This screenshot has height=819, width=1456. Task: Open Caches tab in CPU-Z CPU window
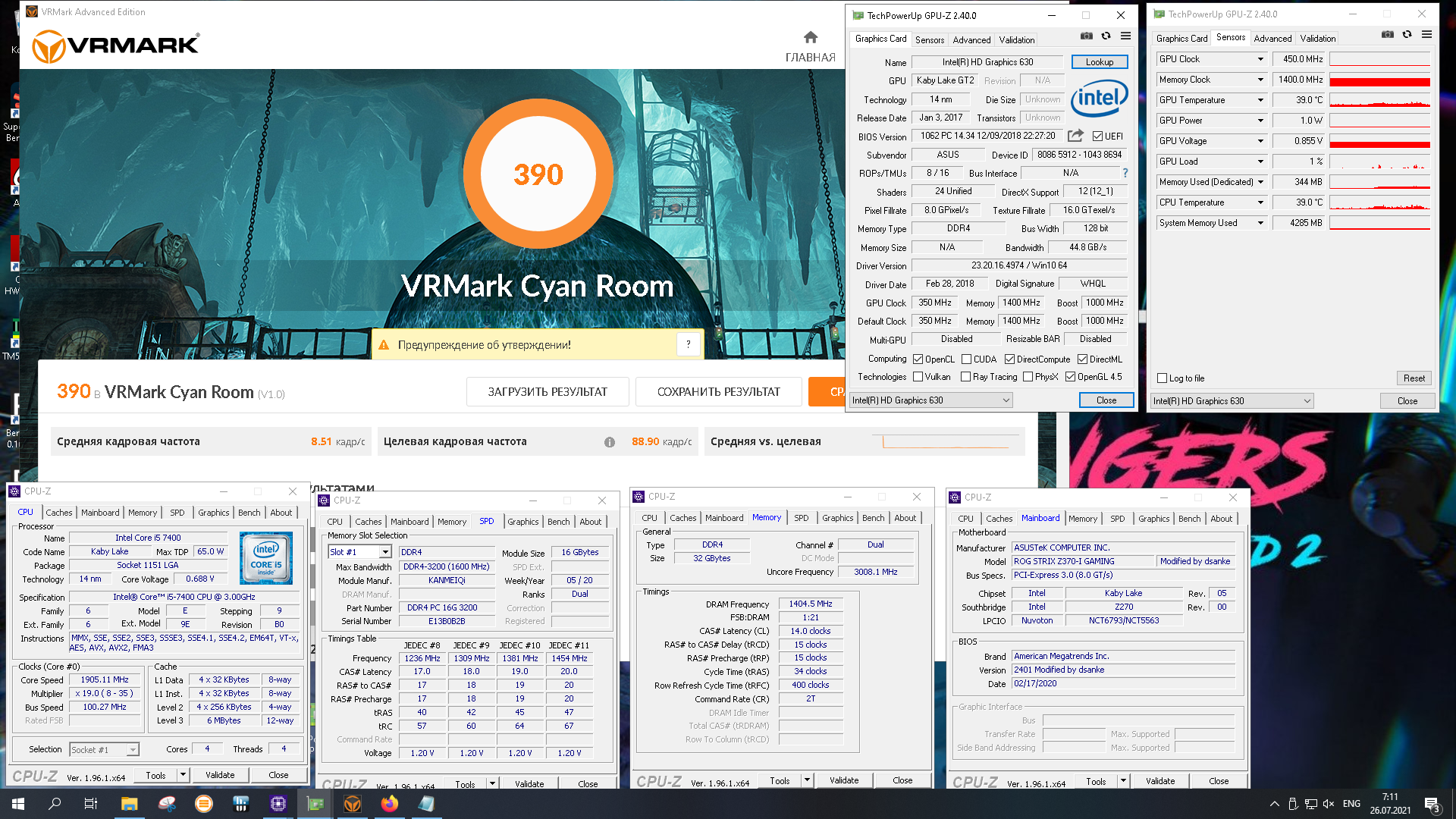click(x=59, y=513)
